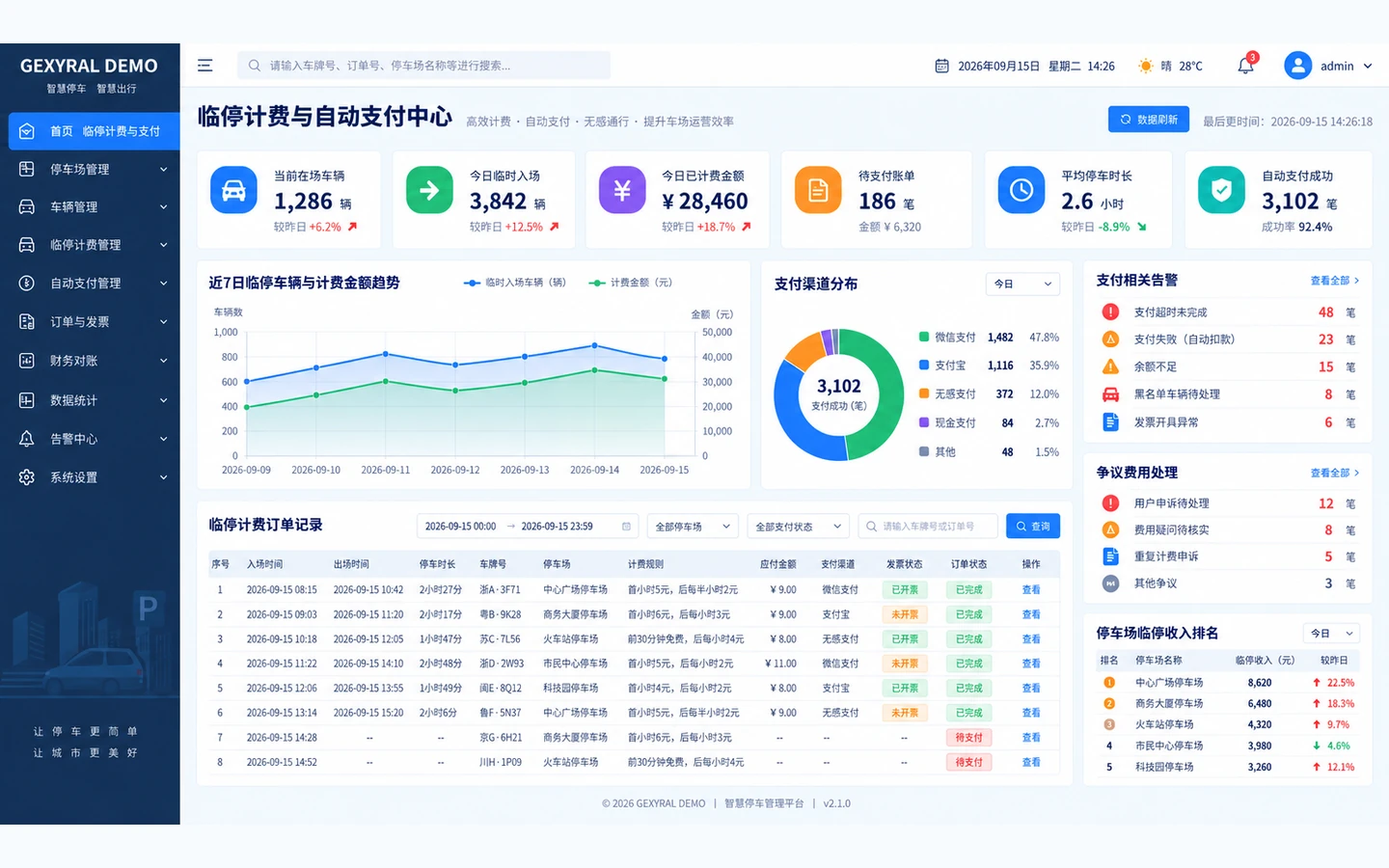The height and width of the screenshot is (868, 1389).
Task: Click the 待支付 status tag for 京G·6H21
Action: coord(968,737)
